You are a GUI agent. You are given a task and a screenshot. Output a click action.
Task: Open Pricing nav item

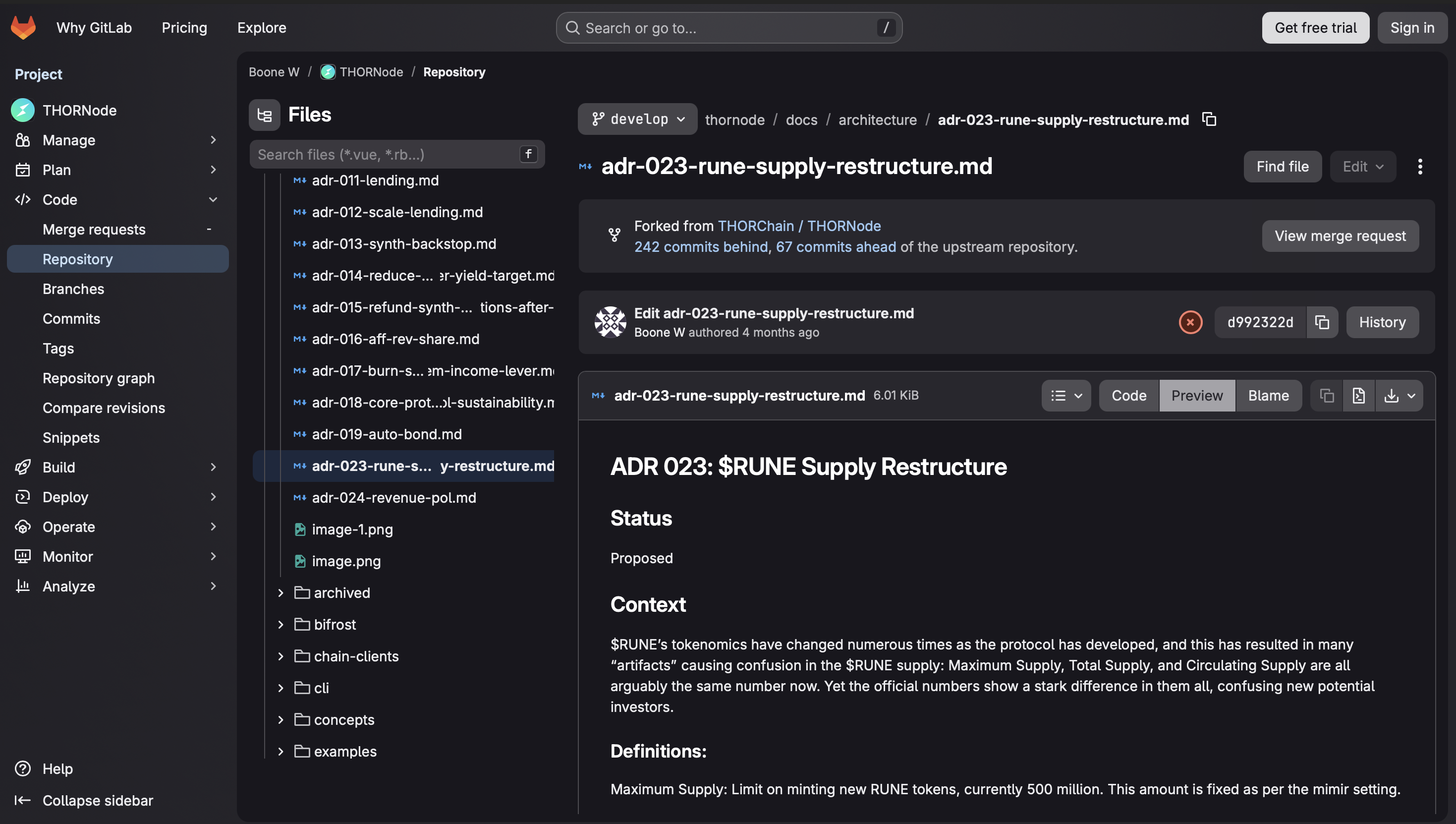[184, 28]
